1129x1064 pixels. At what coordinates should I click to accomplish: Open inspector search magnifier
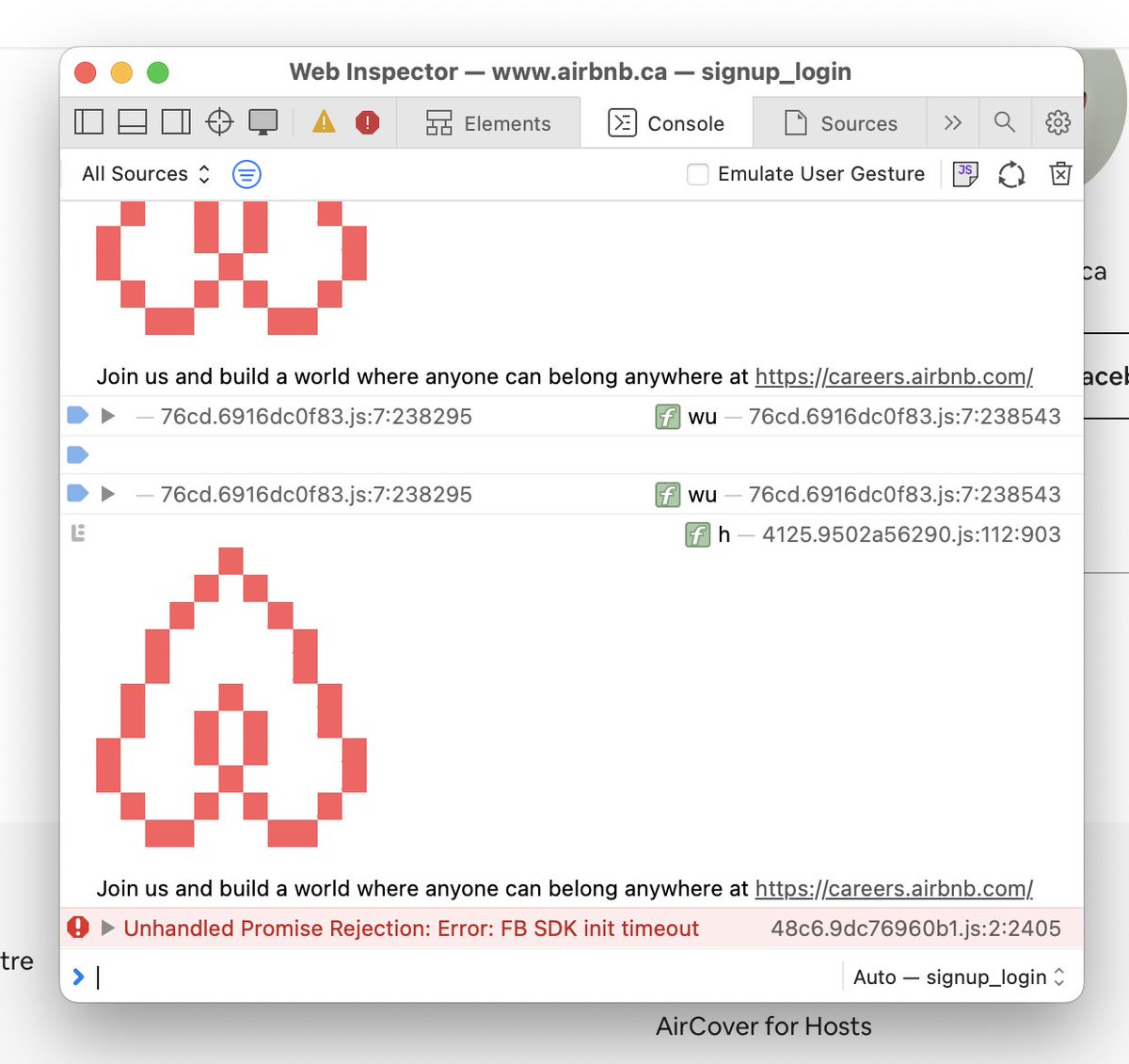click(1005, 122)
